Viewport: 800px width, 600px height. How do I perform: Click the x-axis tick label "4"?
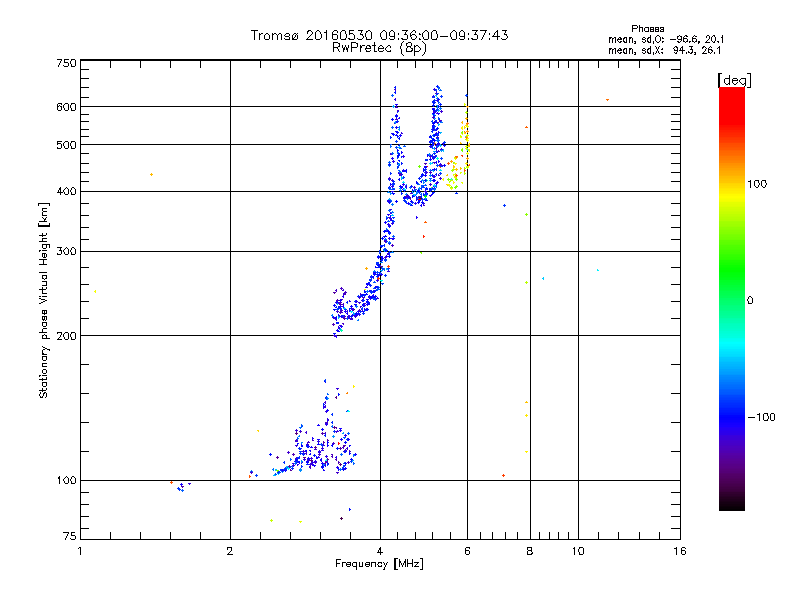[x=380, y=551]
